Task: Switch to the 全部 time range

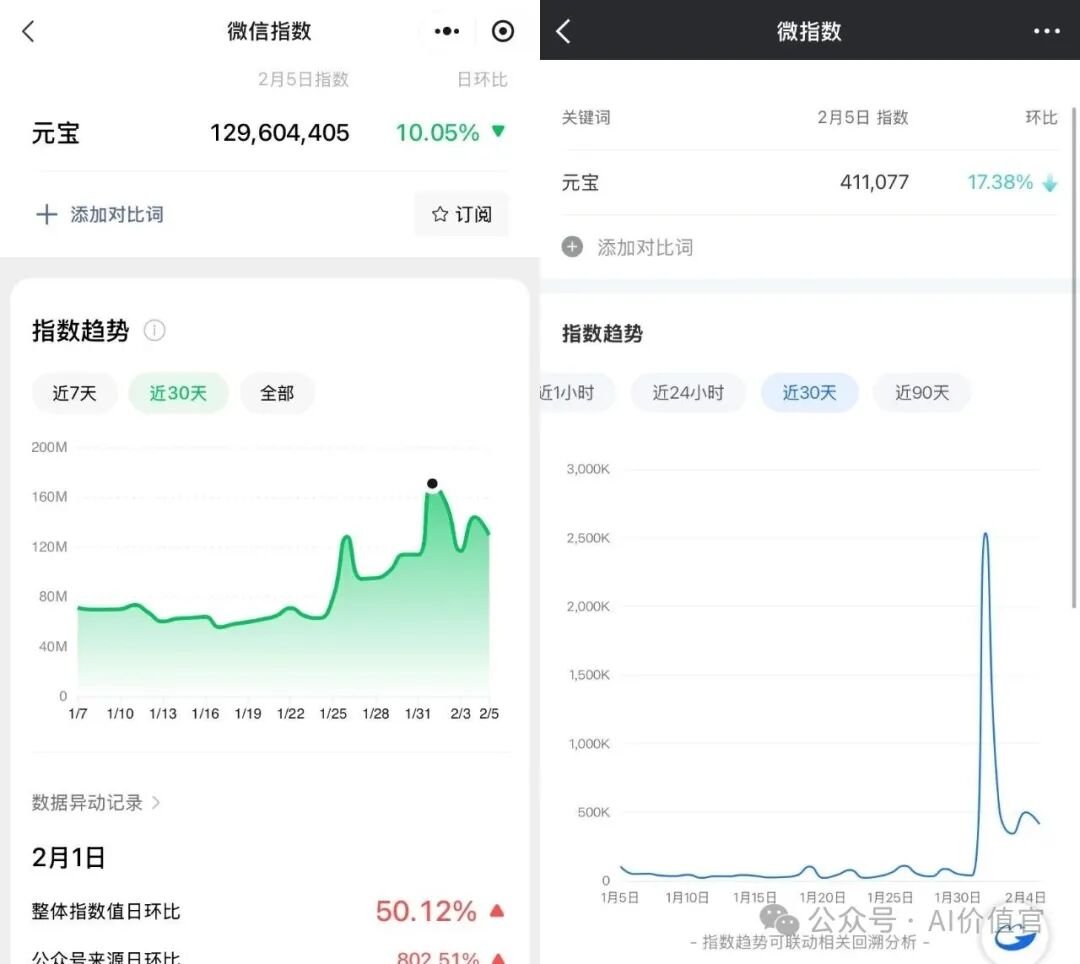Action: click(277, 393)
